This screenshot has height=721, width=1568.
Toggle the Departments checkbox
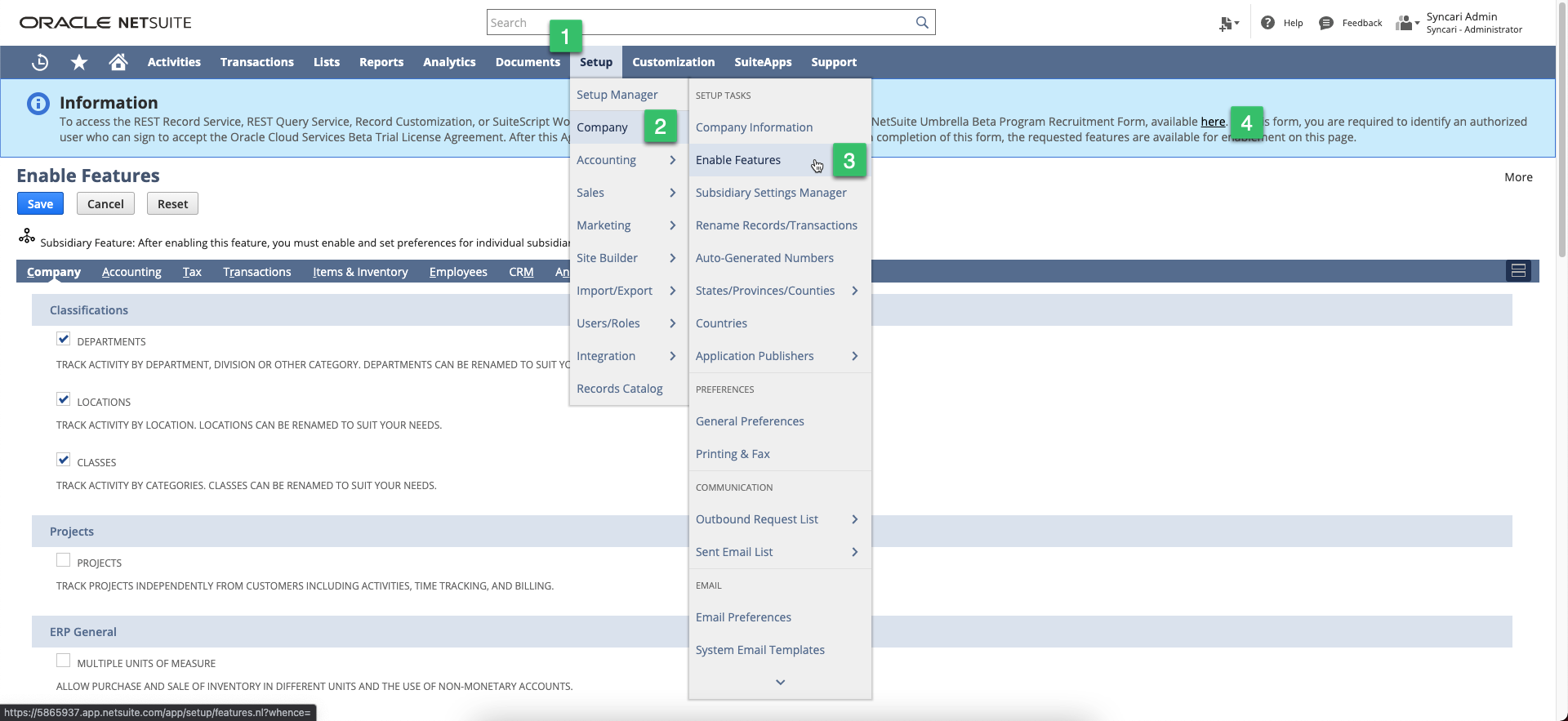pyautogui.click(x=63, y=339)
